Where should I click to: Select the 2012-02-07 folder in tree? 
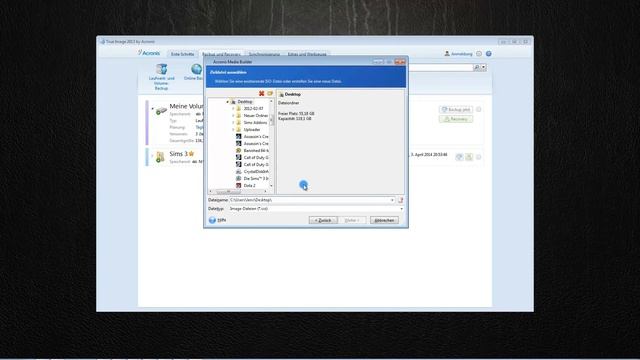tap(250, 109)
